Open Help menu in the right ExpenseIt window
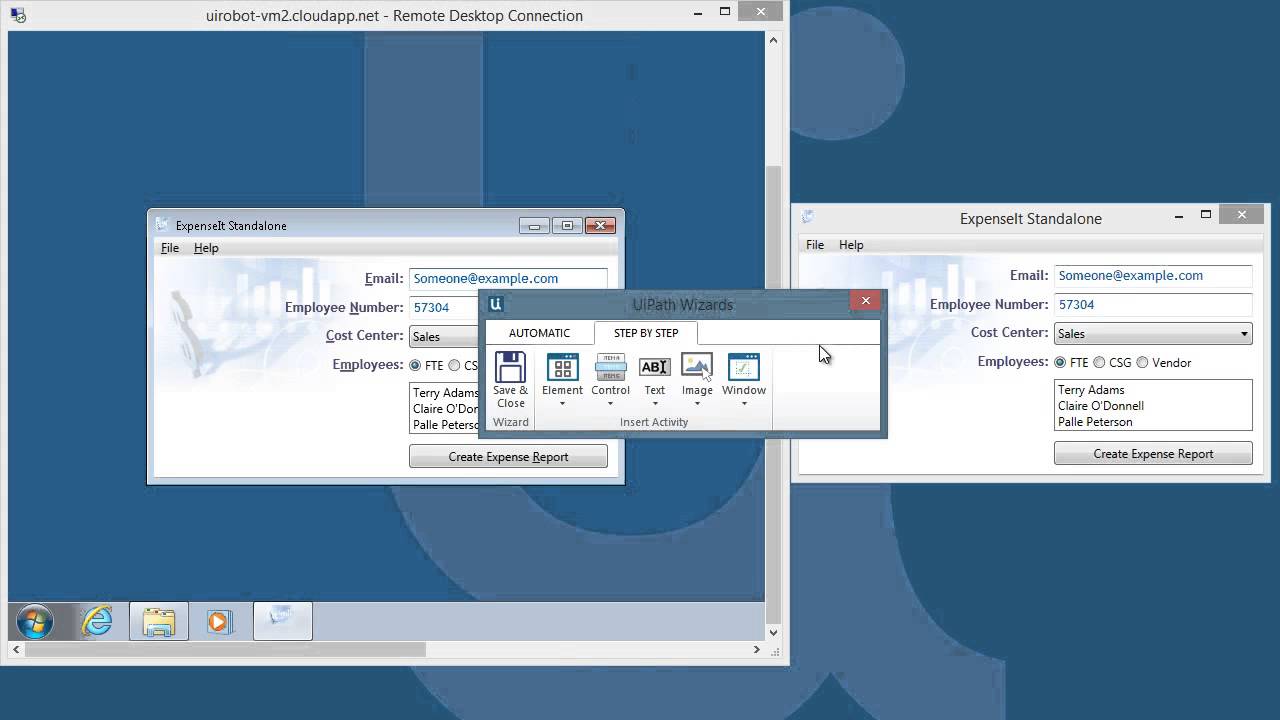Screen dimensions: 1280x720 (851, 245)
